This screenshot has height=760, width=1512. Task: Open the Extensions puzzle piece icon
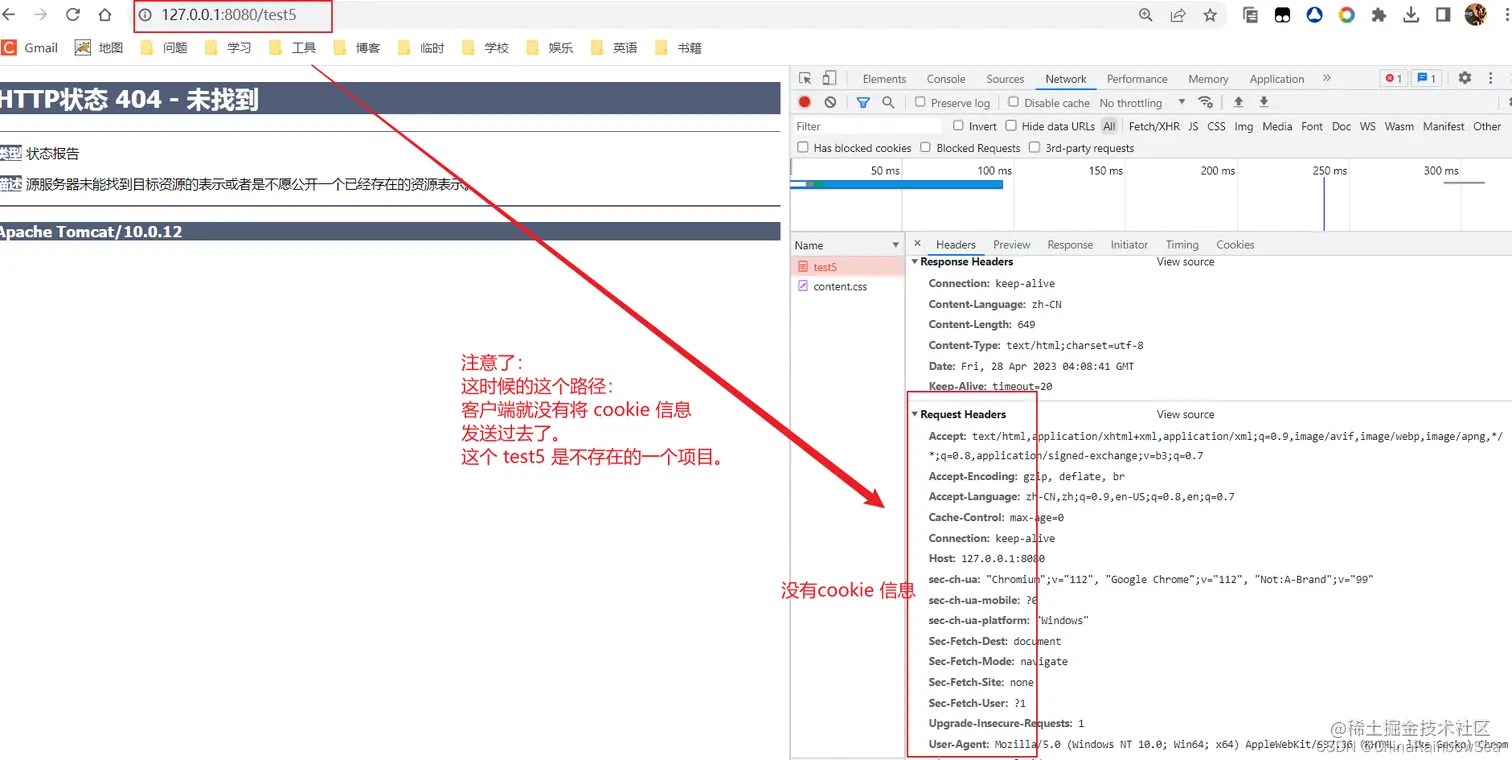click(x=1379, y=15)
